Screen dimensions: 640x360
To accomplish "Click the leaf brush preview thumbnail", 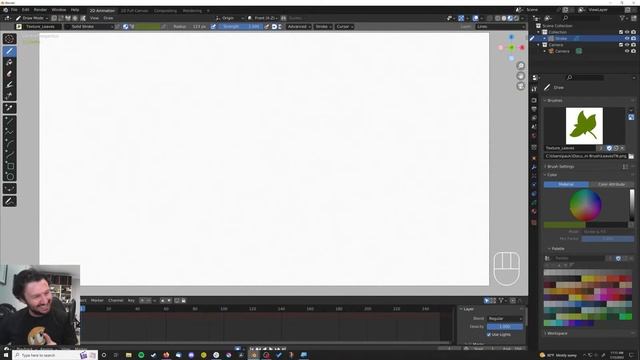I will (x=584, y=126).
